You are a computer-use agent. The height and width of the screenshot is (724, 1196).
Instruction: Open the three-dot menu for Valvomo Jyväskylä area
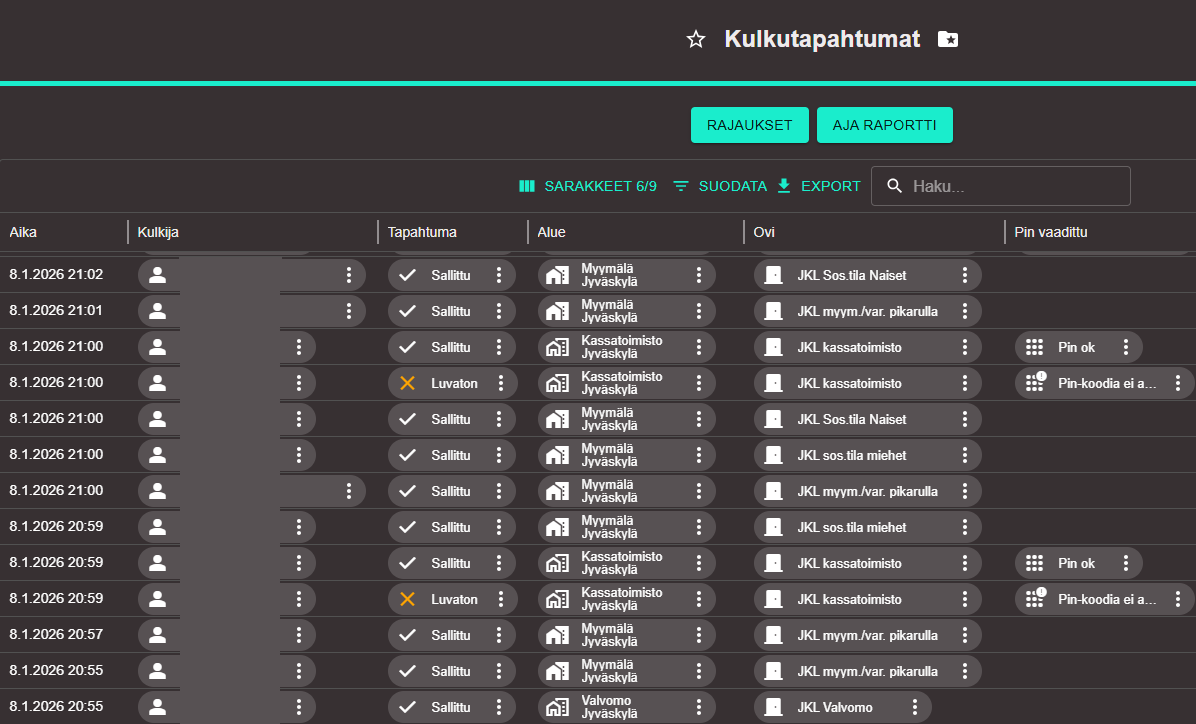click(x=698, y=708)
